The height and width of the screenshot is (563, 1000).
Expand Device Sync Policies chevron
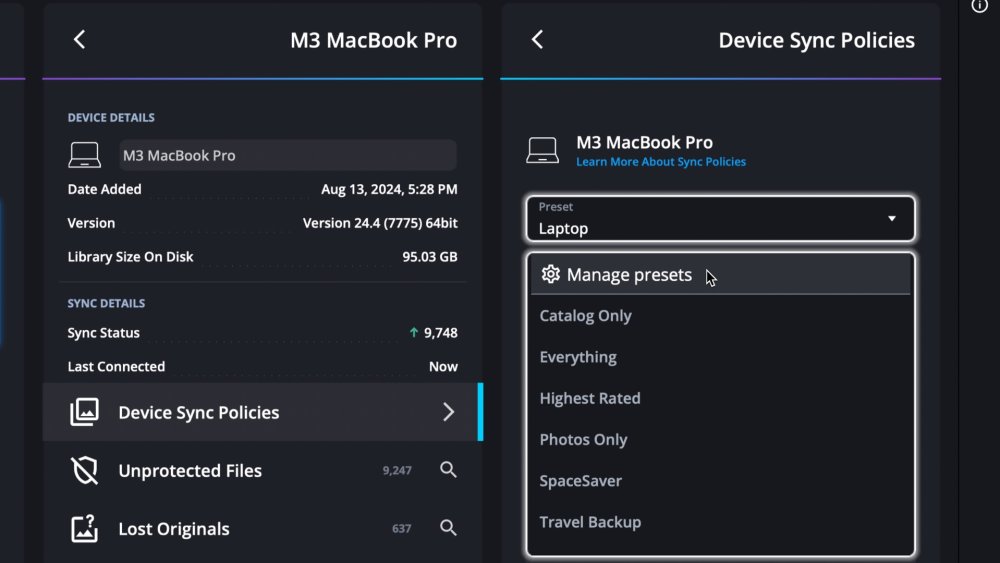(449, 412)
